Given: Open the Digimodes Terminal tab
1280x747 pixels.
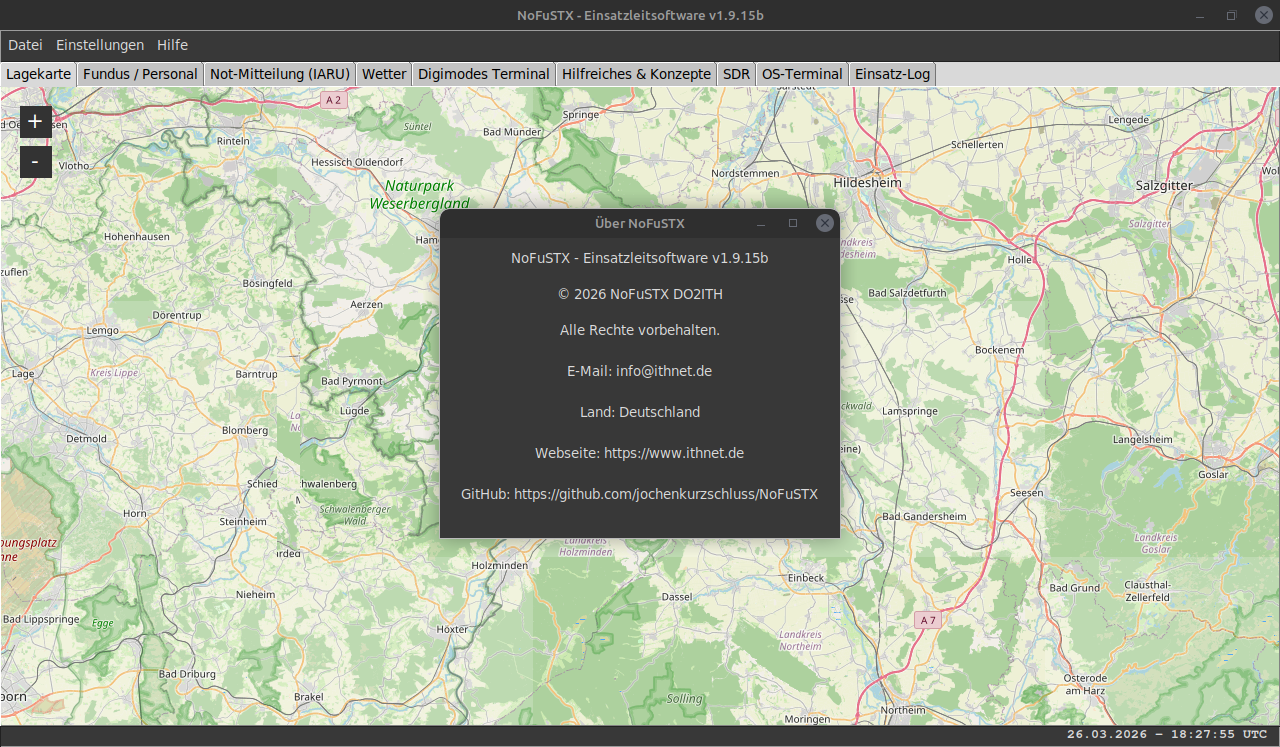Looking at the screenshot, I should pos(484,74).
